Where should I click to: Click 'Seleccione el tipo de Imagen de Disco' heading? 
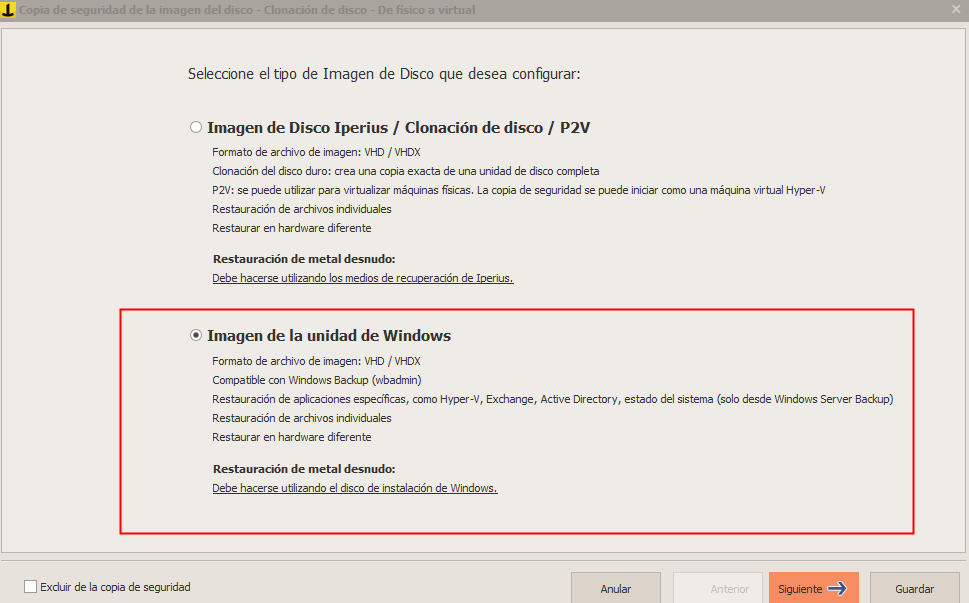click(x=384, y=74)
